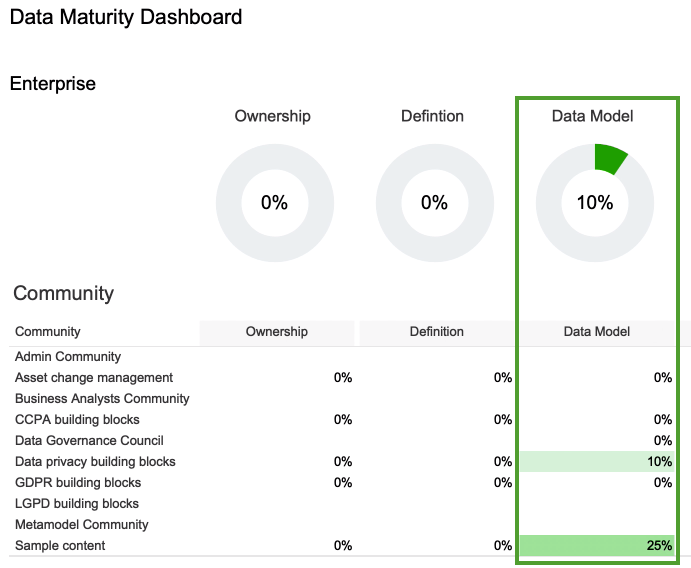
Task: Click Data privacy building blocks
Action: pos(95,462)
